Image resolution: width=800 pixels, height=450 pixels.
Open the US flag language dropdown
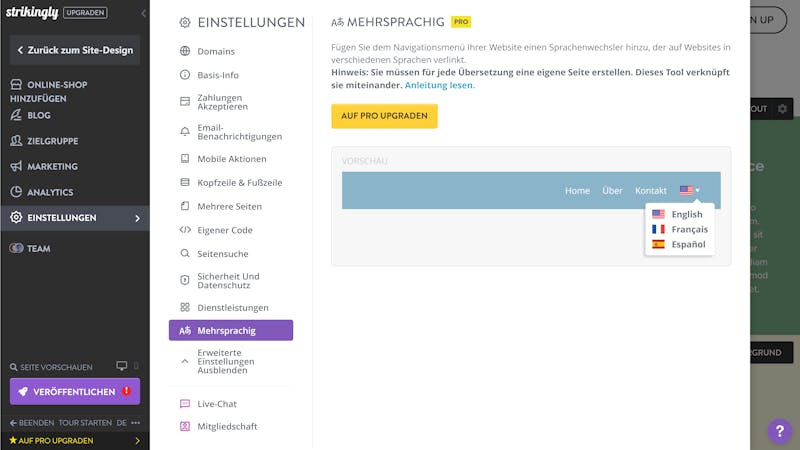(690, 190)
